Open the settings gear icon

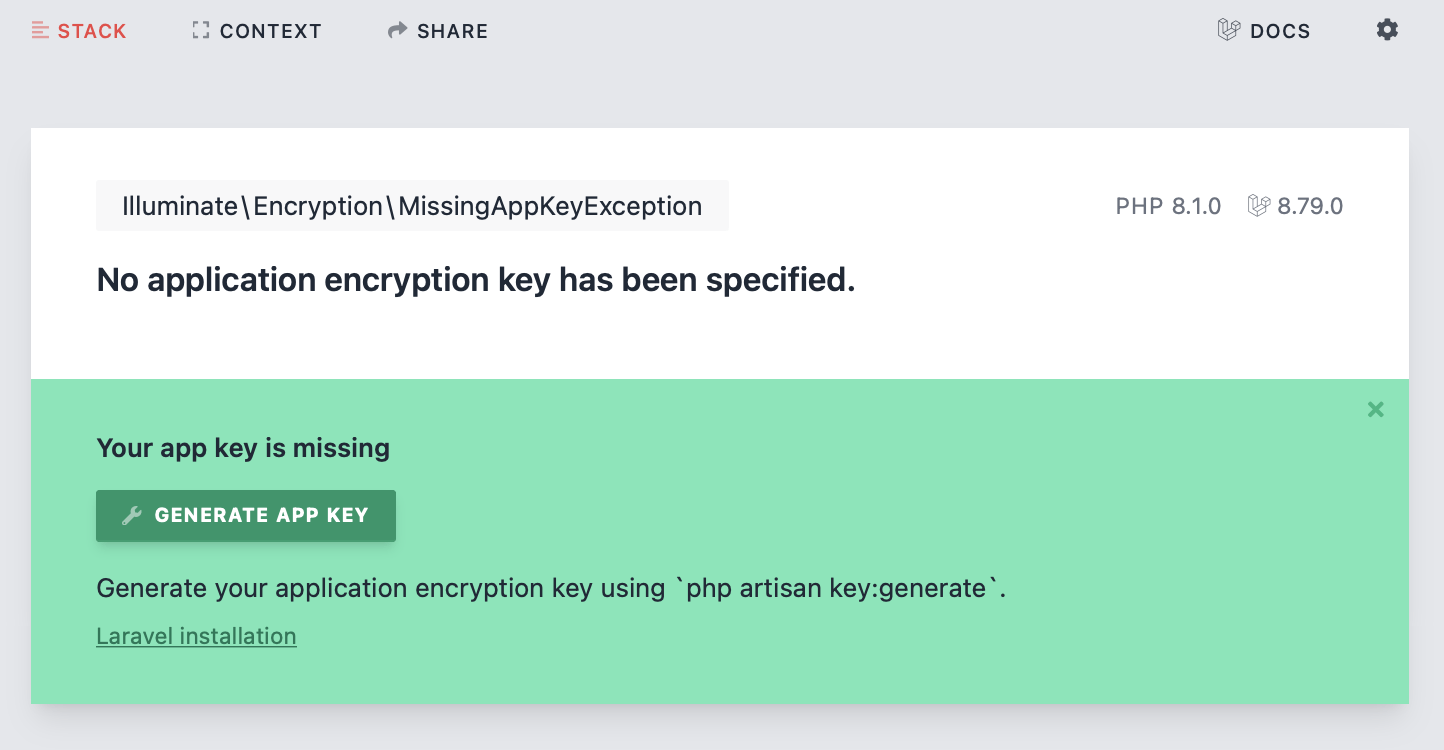[x=1387, y=30]
